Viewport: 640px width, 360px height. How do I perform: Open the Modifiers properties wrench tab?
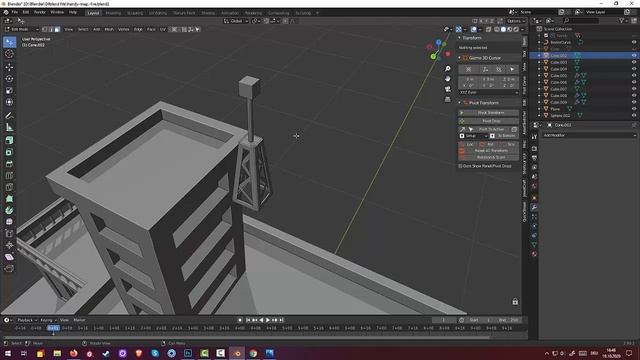point(534,207)
